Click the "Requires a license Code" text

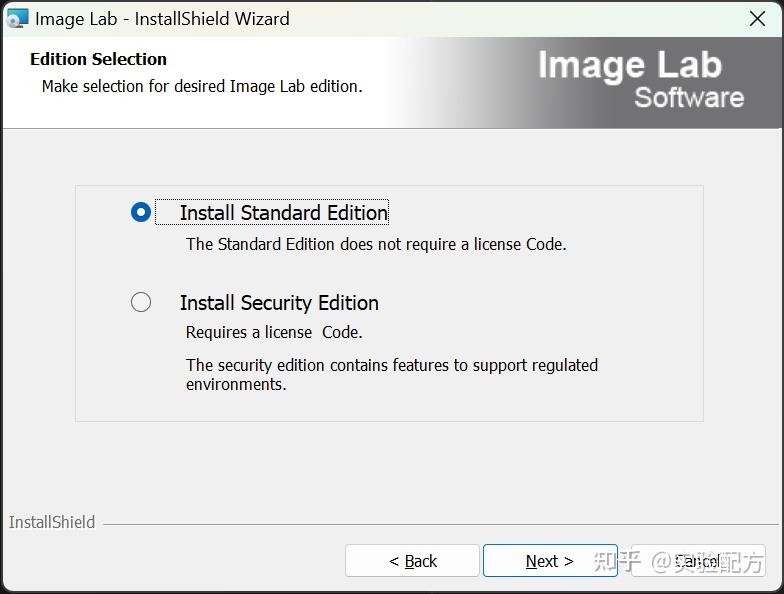pos(274,332)
